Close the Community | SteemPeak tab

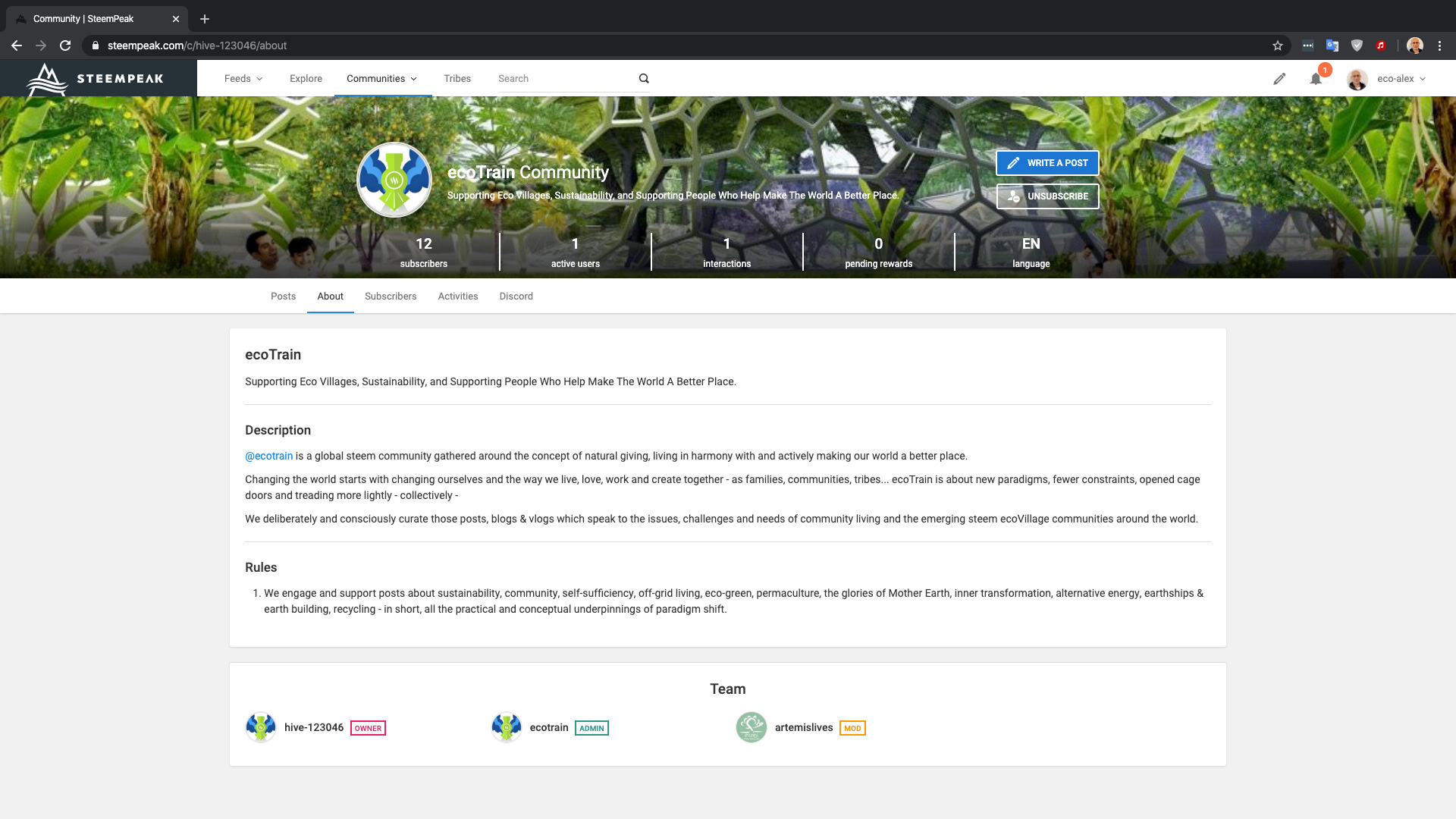[x=176, y=19]
